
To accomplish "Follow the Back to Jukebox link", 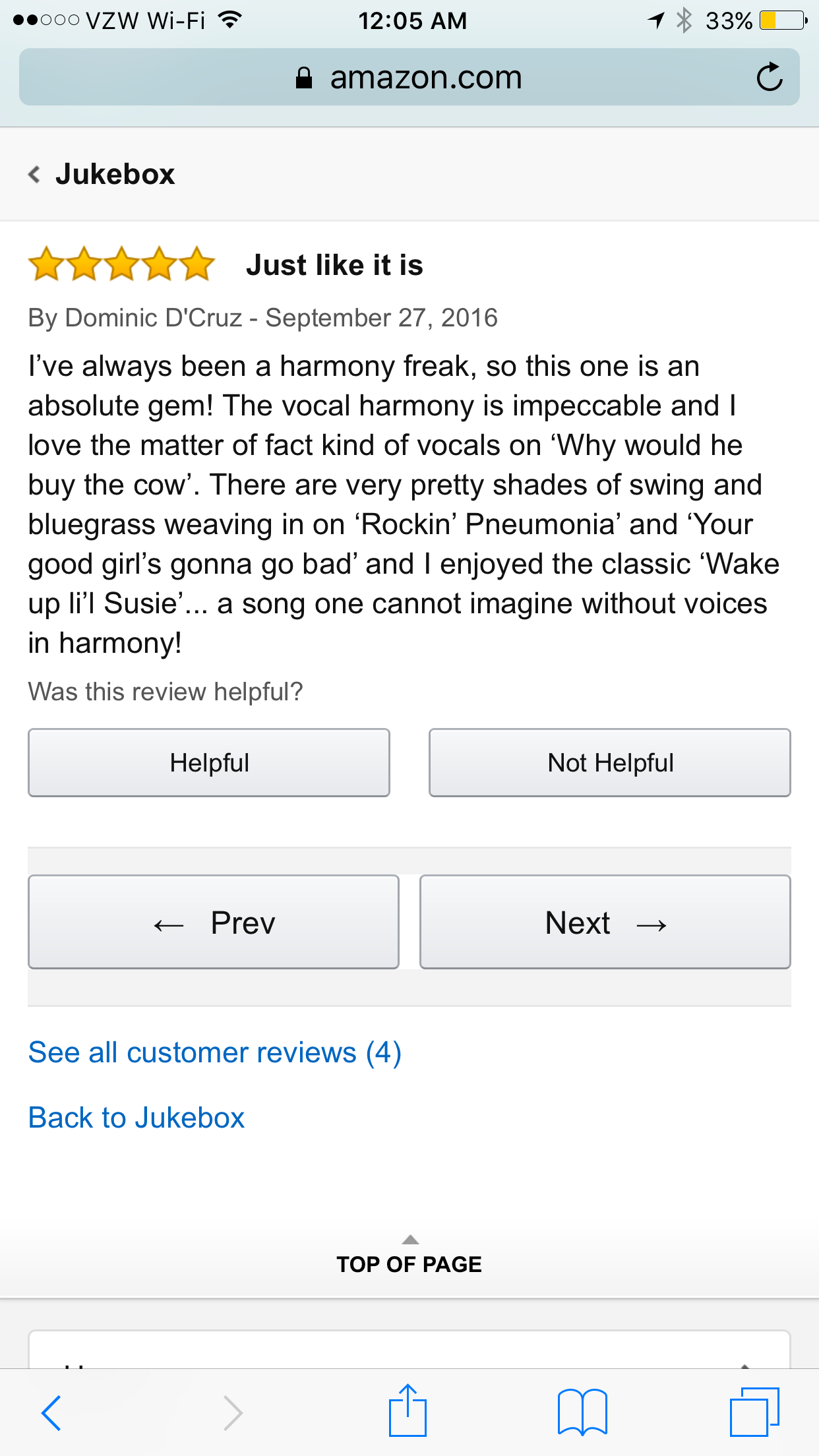I will (136, 1118).
